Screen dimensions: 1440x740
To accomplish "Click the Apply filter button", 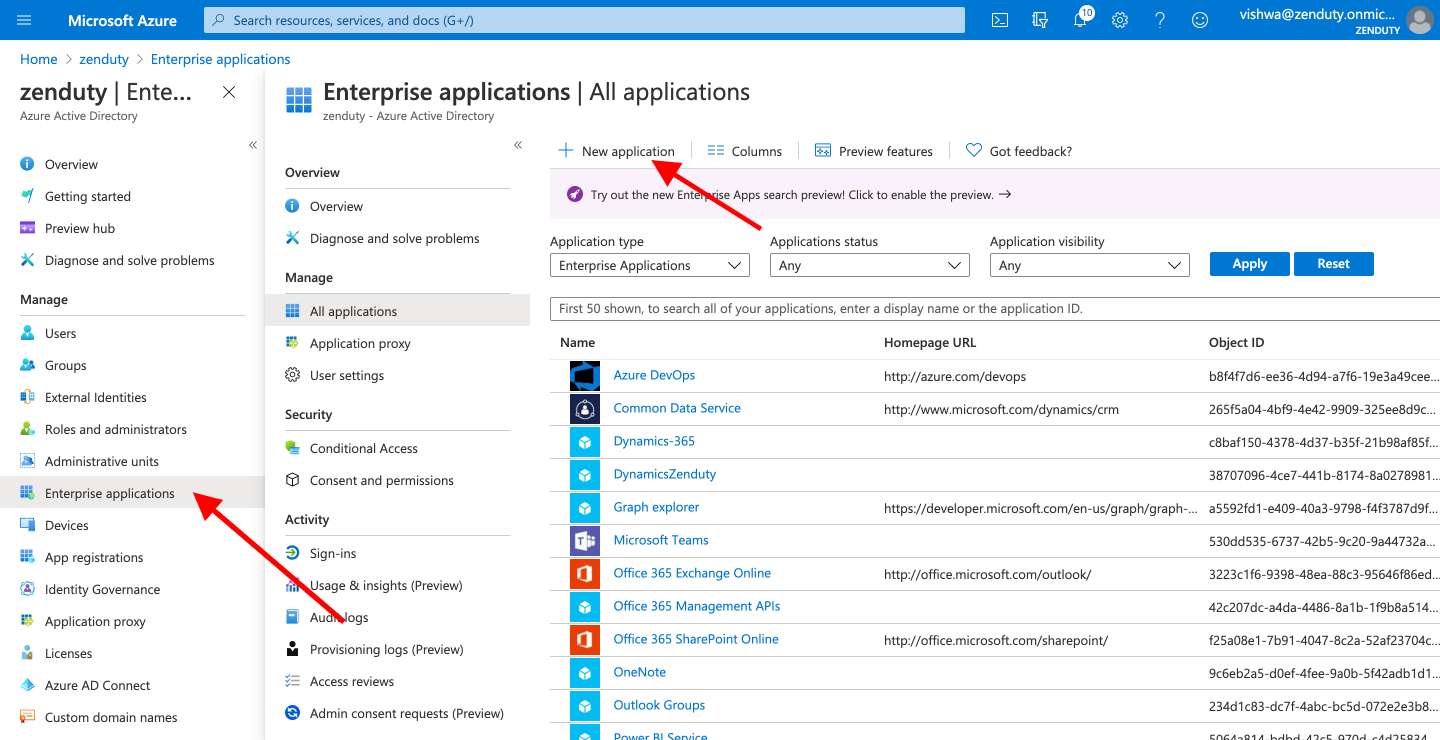I will click(1250, 264).
